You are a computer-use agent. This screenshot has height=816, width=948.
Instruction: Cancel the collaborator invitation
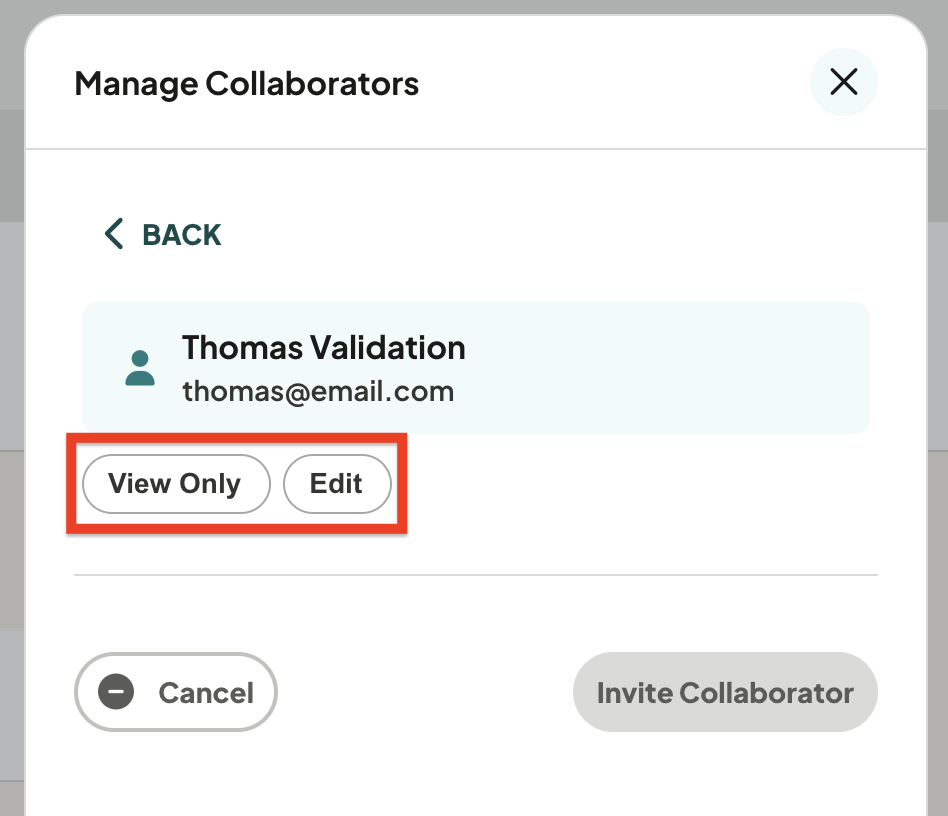[176, 692]
